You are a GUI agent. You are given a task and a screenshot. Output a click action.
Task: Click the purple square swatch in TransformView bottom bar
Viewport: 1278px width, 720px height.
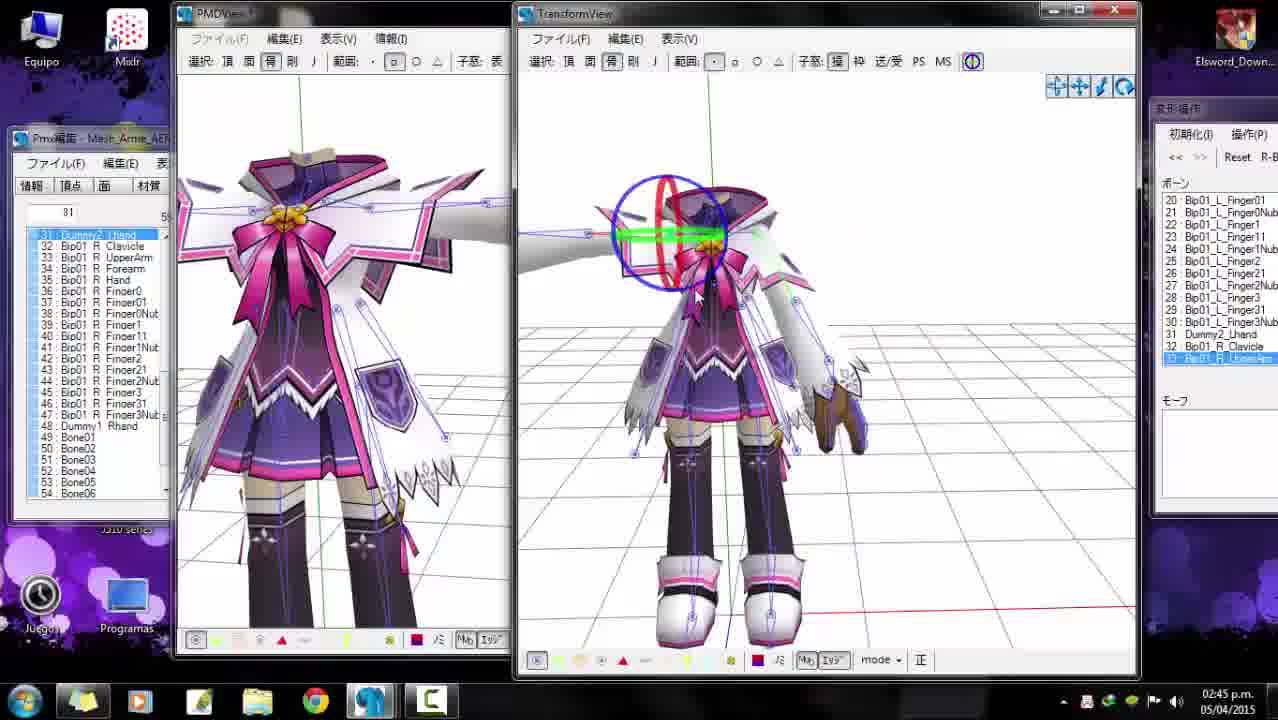tap(758, 660)
